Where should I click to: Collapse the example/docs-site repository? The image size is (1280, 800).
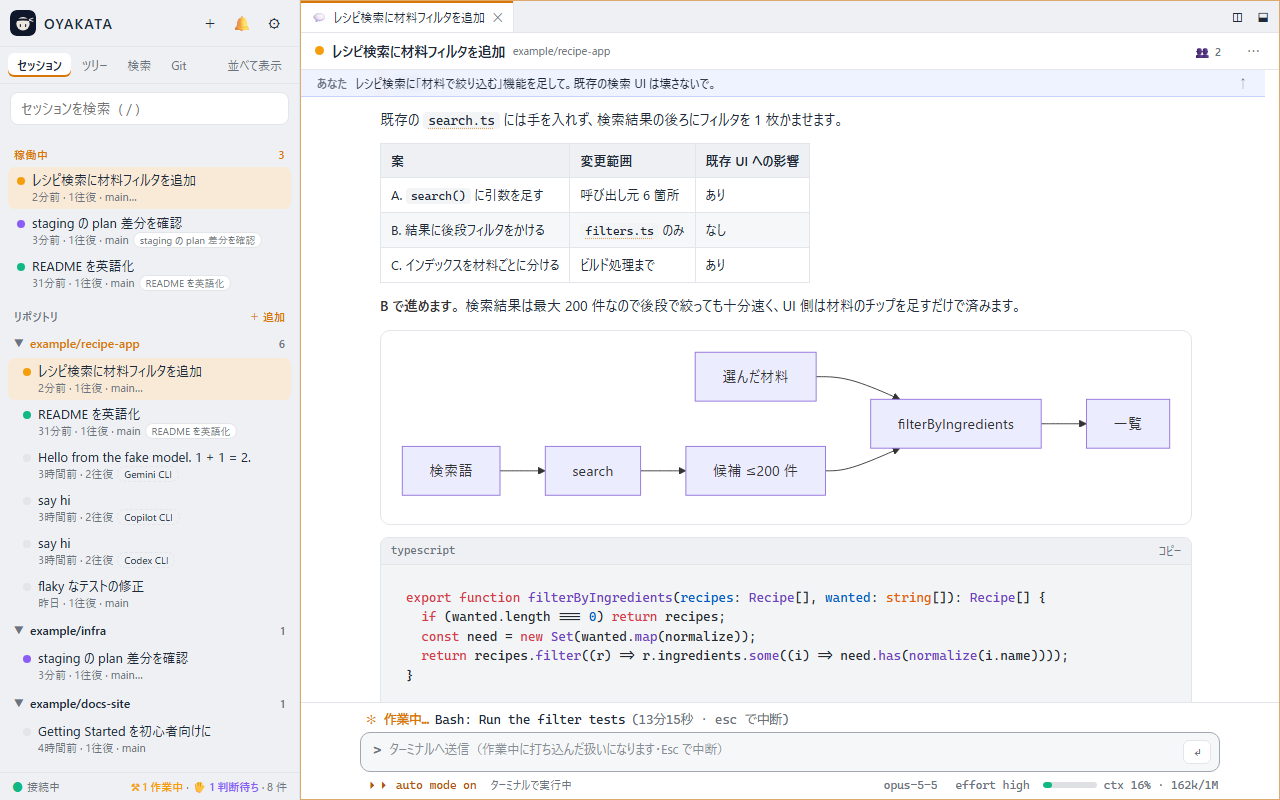[x=19, y=704]
